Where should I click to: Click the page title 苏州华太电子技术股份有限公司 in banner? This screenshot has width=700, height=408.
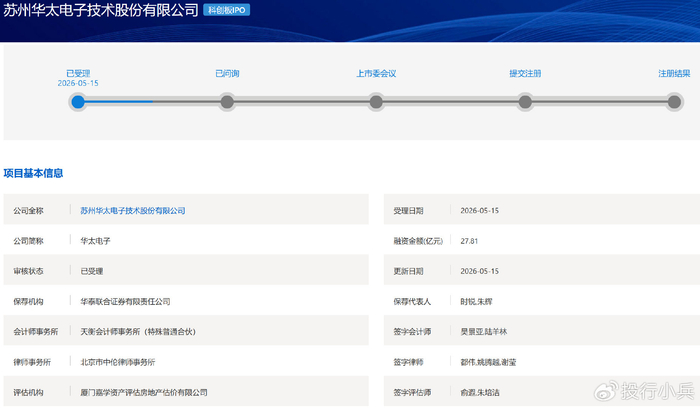click(x=101, y=10)
